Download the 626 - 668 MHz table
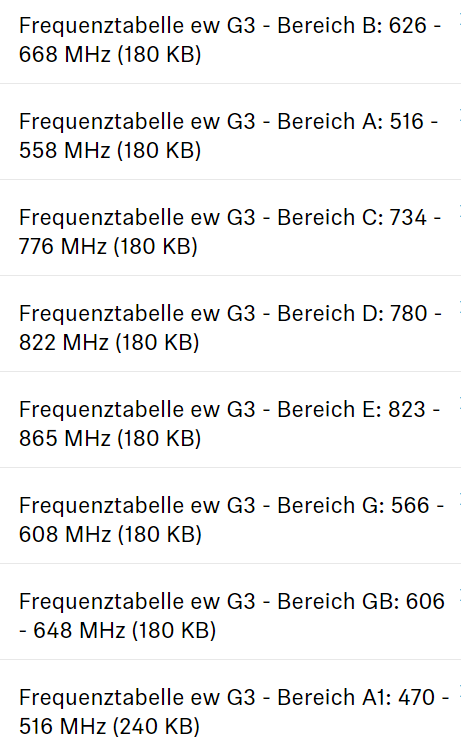Image resolution: width=461 pixels, height=752 pixels. pos(230,40)
